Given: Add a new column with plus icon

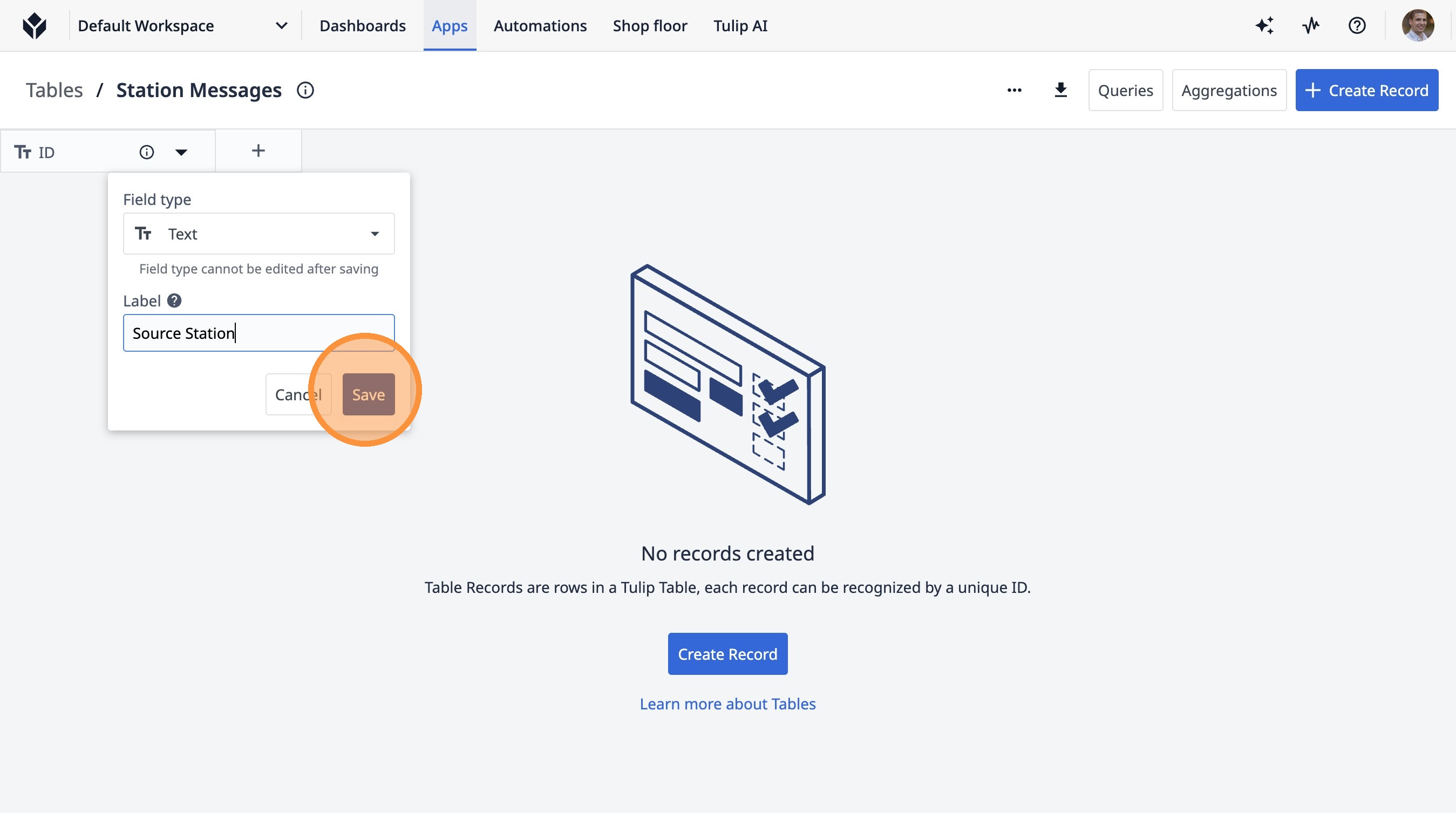Looking at the screenshot, I should 258,151.
